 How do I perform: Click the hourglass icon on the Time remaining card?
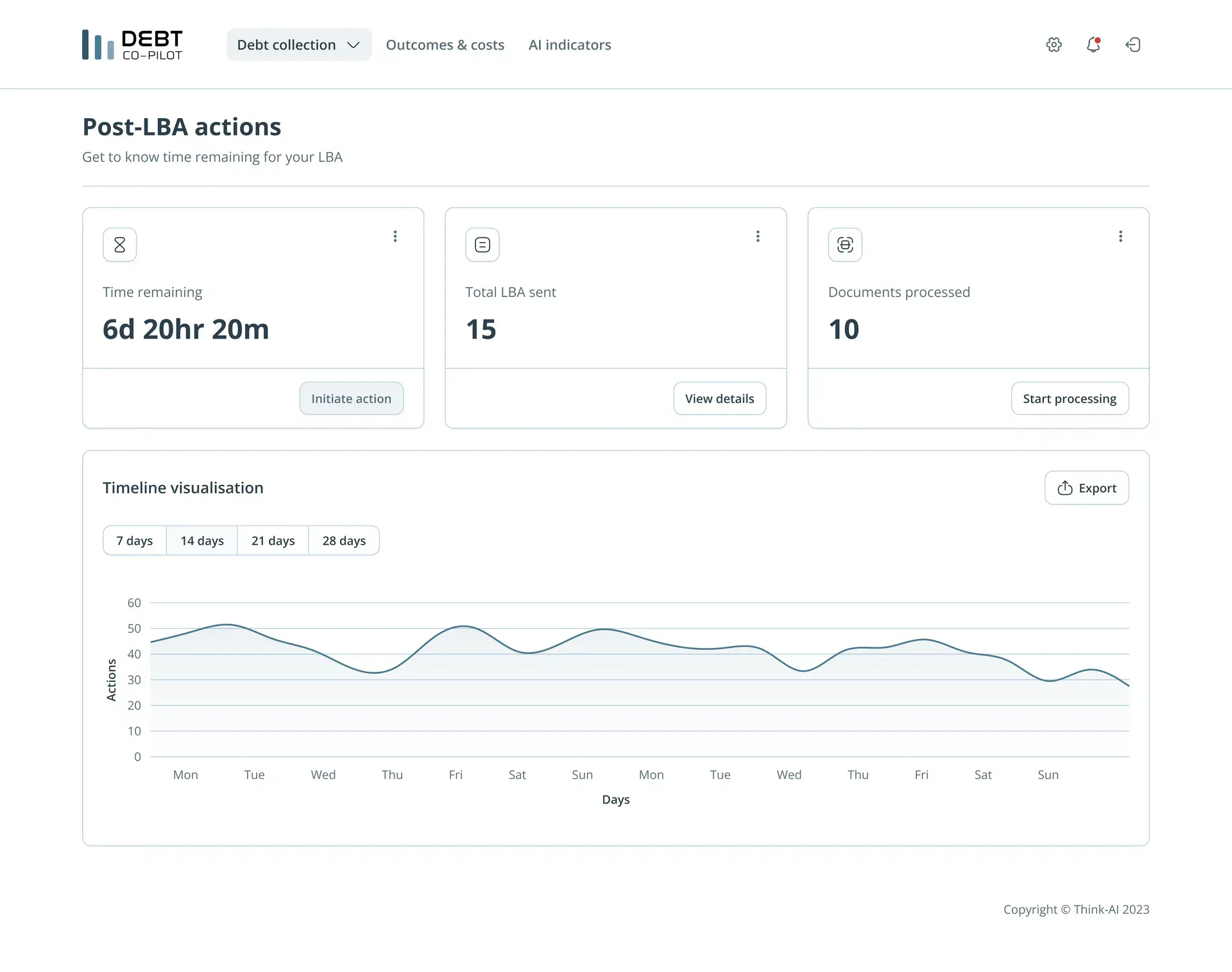120,244
